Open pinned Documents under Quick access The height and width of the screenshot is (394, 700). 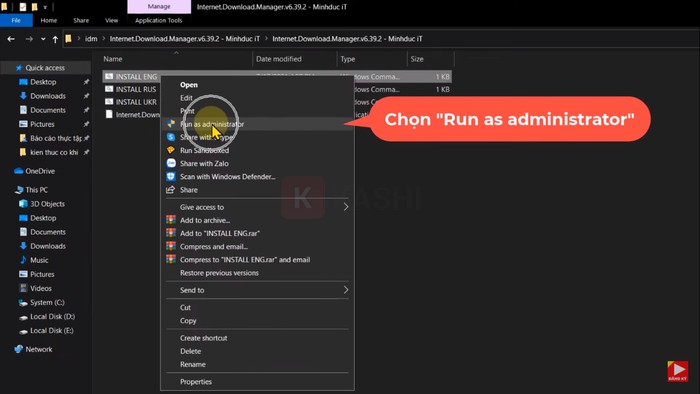click(x=48, y=110)
